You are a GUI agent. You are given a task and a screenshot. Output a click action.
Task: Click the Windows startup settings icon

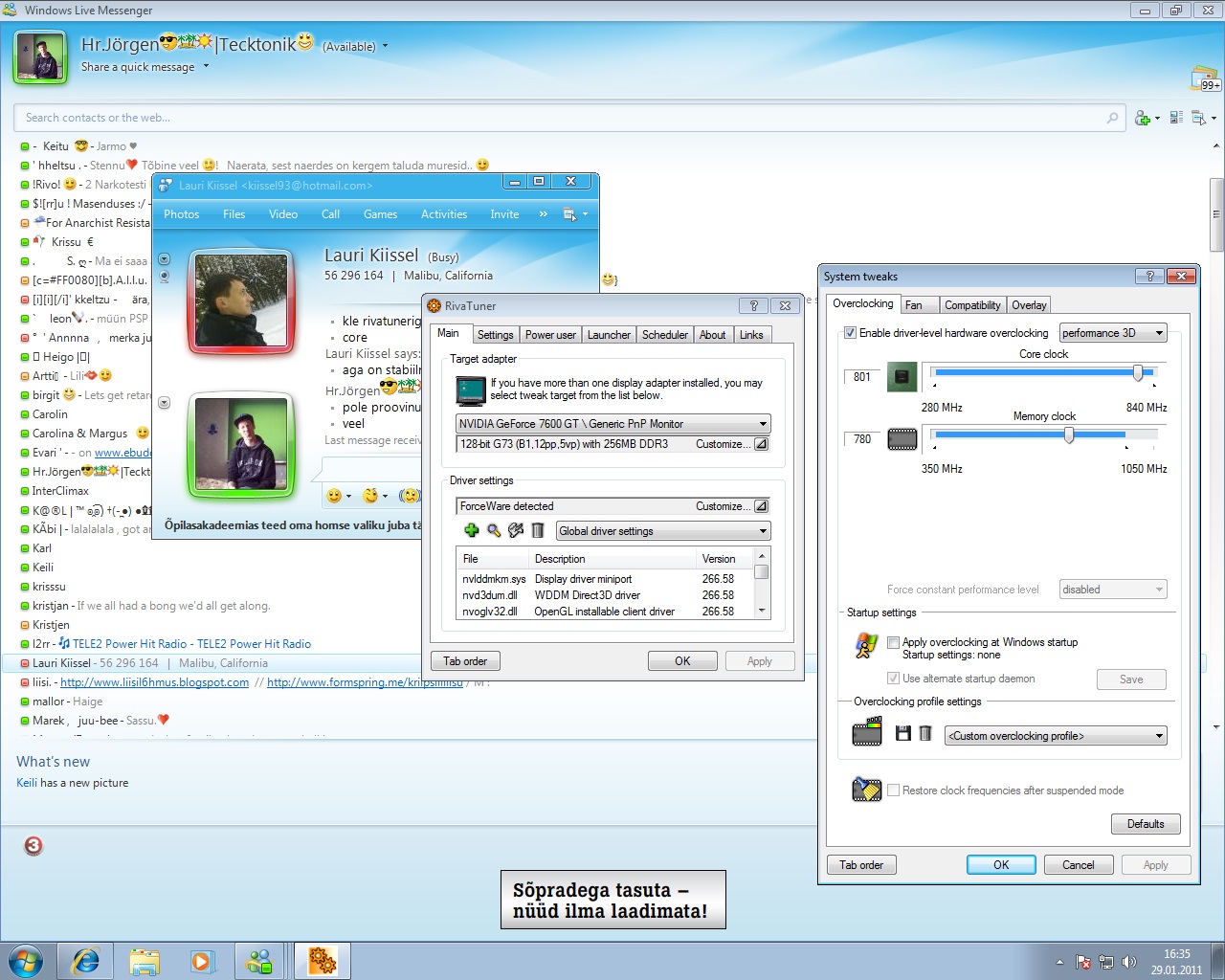(867, 647)
